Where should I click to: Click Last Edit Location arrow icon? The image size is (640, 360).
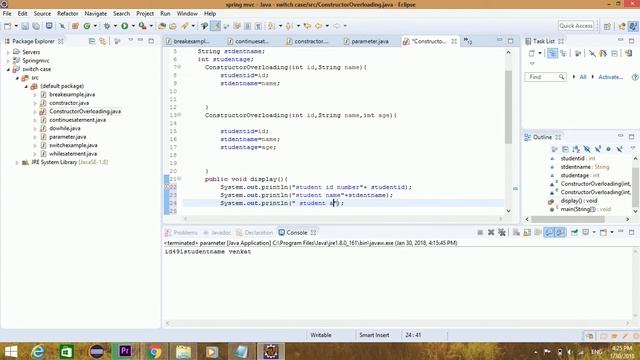(x=307, y=26)
